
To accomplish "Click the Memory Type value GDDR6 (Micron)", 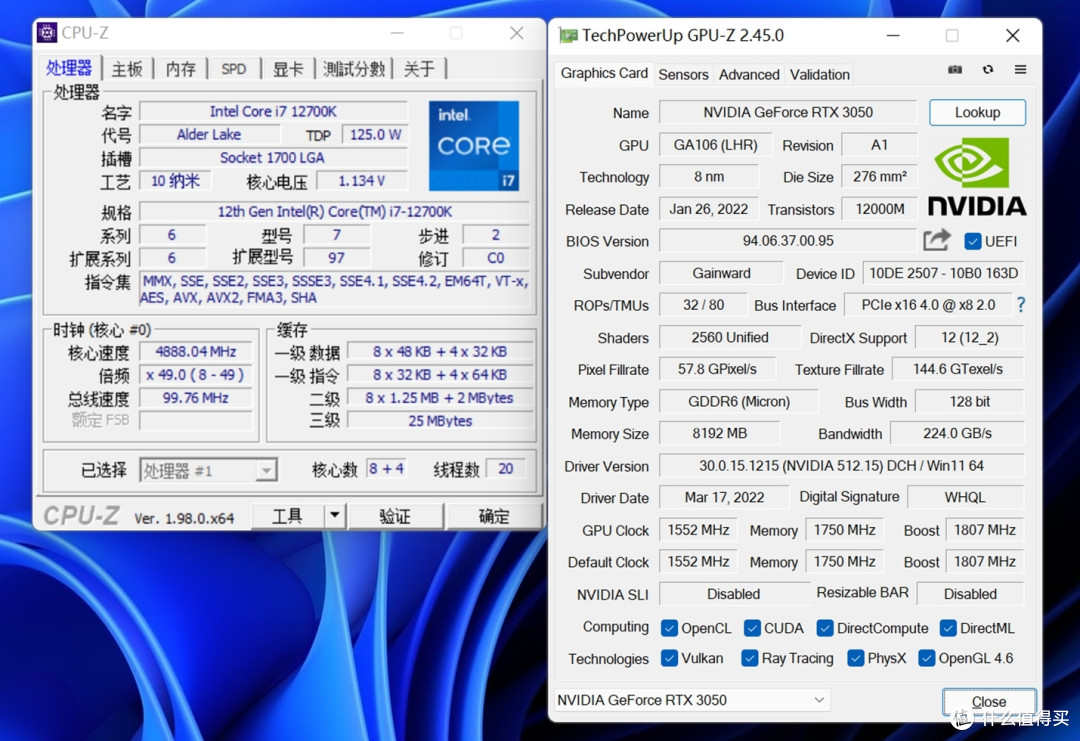I will point(738,401).
